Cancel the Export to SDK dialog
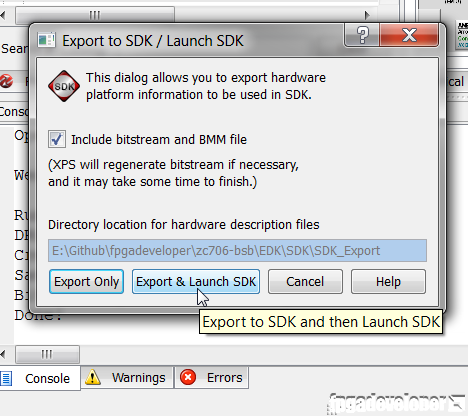Viewport: 468px width, 416px height. click(305, 282)
